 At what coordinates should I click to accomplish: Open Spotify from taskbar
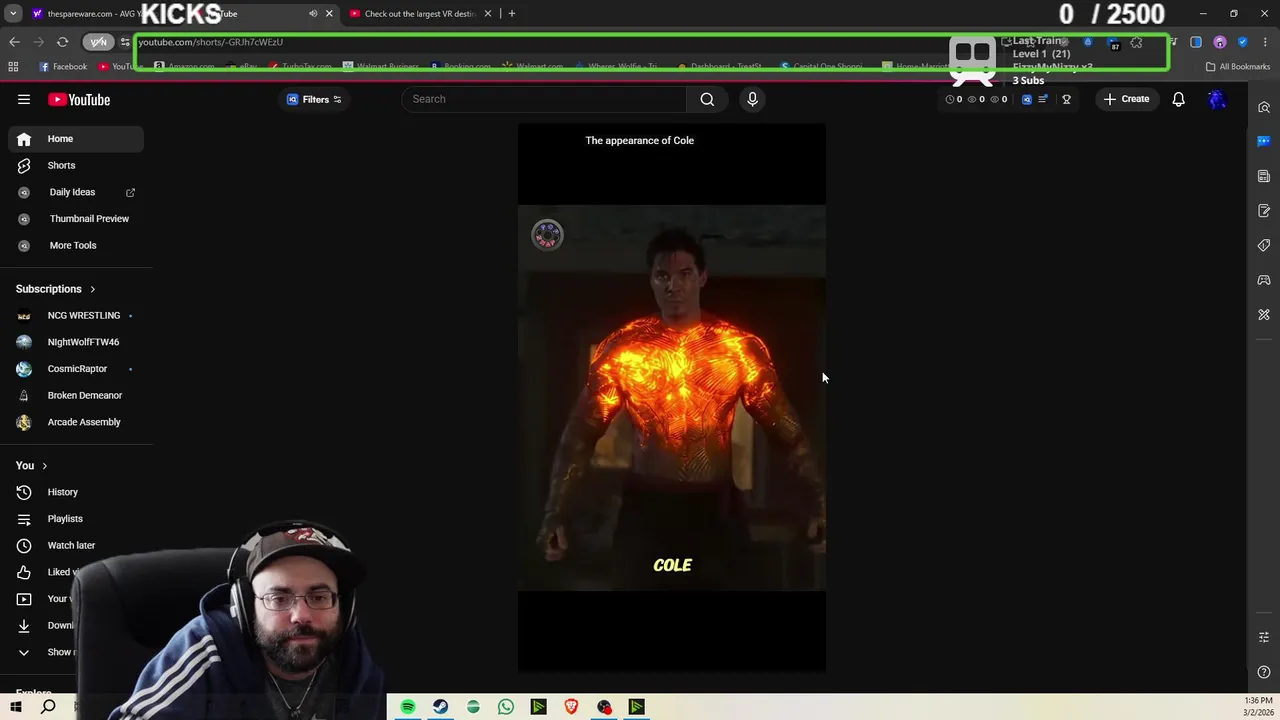pyautogui.click(x=408, y=707)
